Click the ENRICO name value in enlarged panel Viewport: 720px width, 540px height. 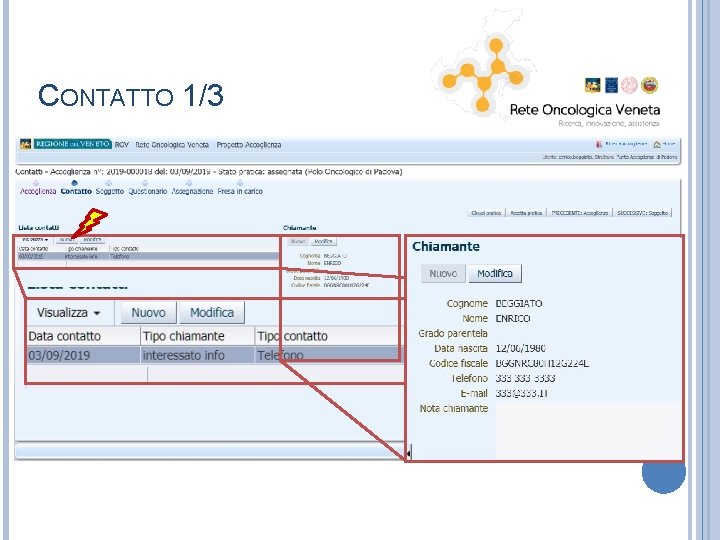click(x=513, y=319)
